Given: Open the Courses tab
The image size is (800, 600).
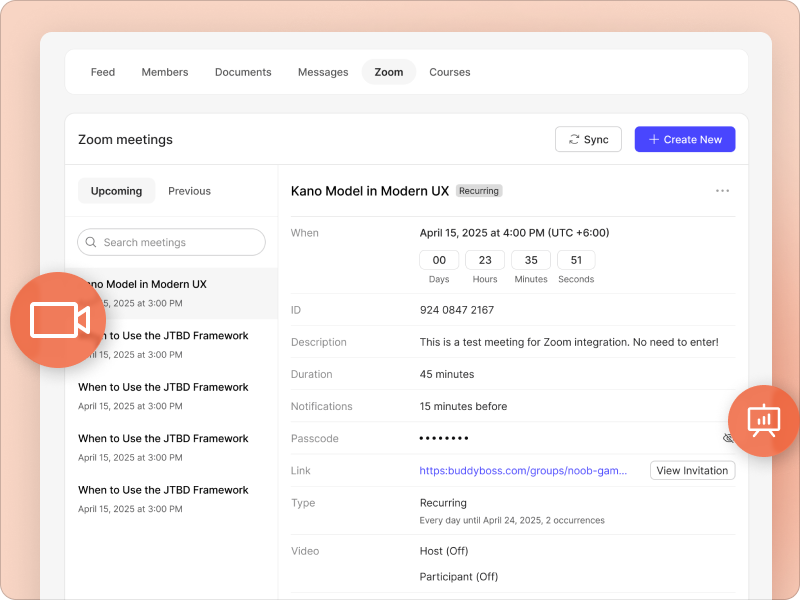Looking at the screenshot, I should 449,72.
